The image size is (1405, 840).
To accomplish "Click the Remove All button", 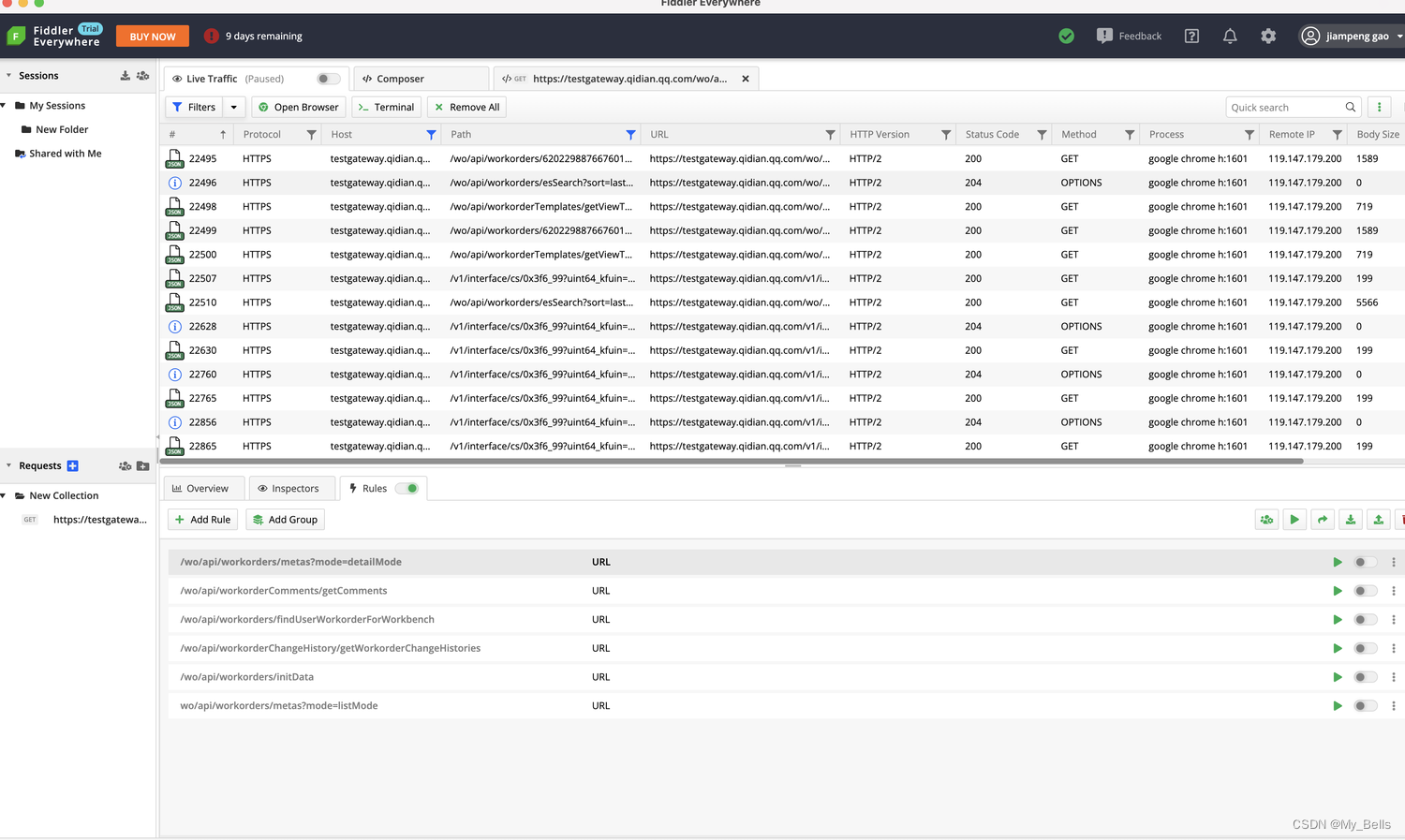I will 466,107.
